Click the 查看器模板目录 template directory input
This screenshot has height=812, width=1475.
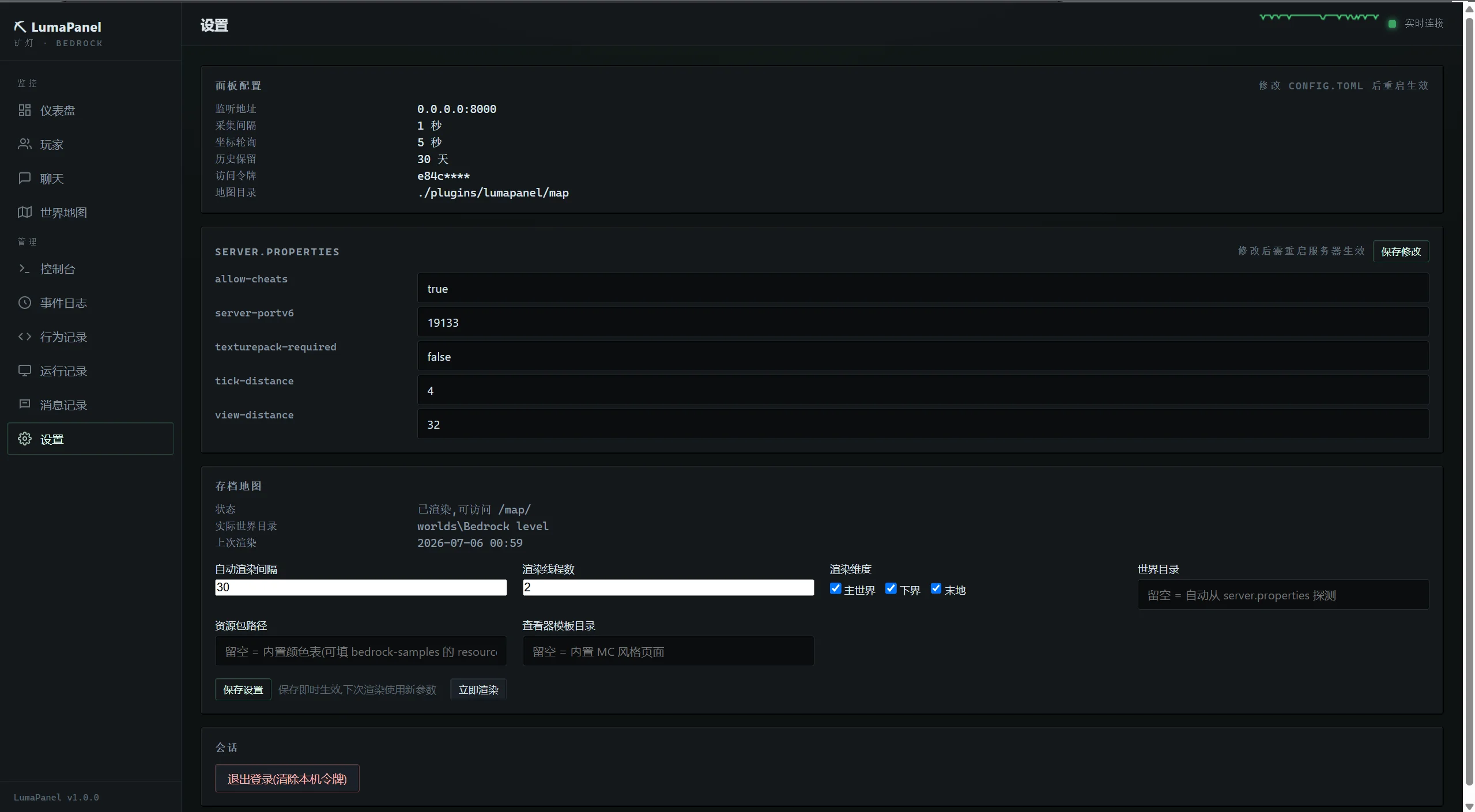click(x=668, y=651)
